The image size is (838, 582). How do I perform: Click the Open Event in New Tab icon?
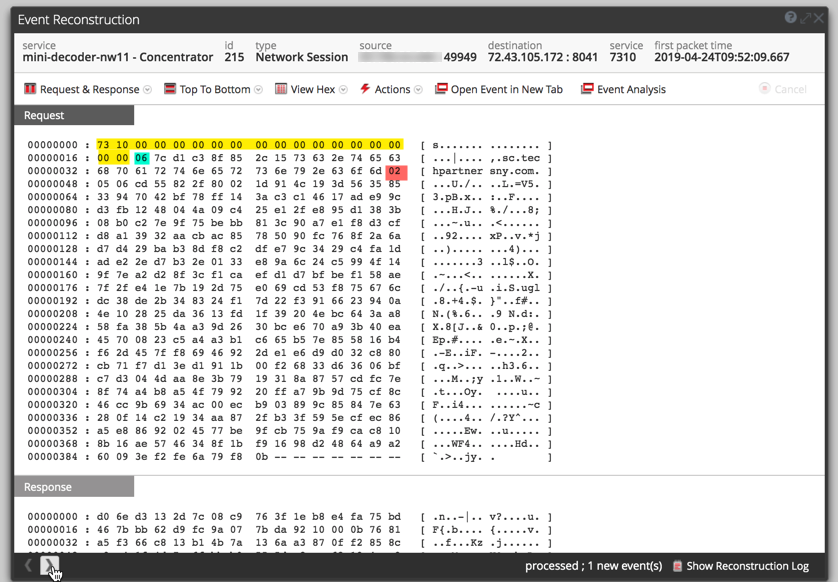tap(441, 89)
